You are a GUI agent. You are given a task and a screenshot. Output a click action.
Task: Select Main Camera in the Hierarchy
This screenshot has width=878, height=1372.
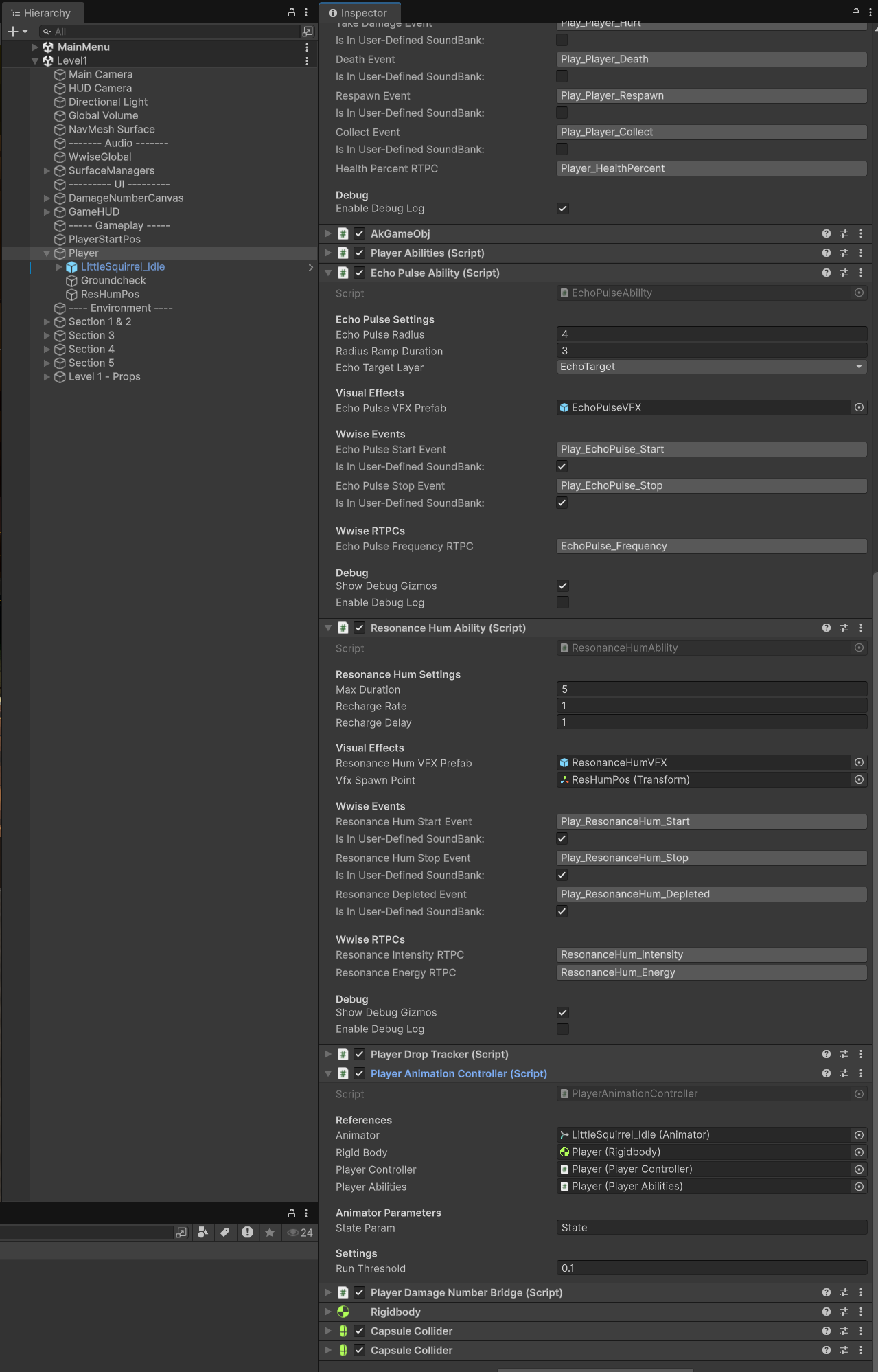point(100,74)
